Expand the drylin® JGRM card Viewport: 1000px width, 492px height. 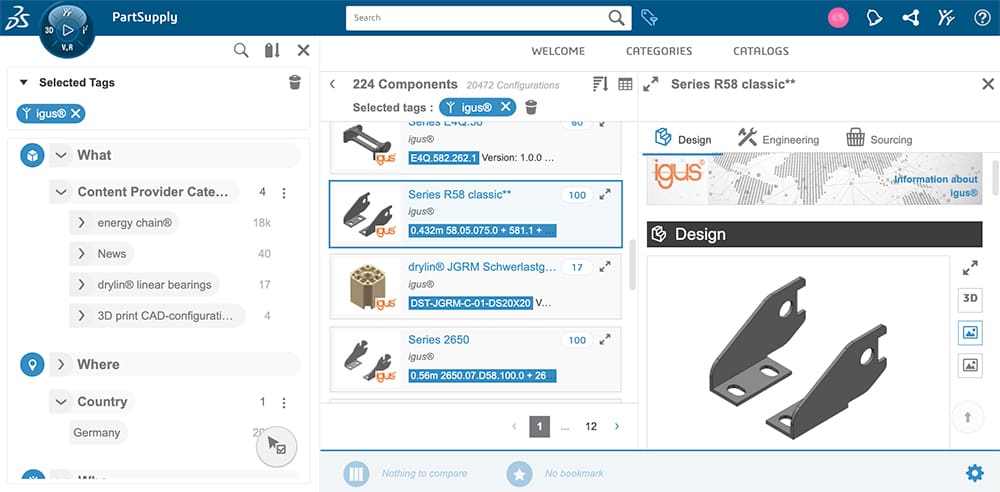pos(605,267)
